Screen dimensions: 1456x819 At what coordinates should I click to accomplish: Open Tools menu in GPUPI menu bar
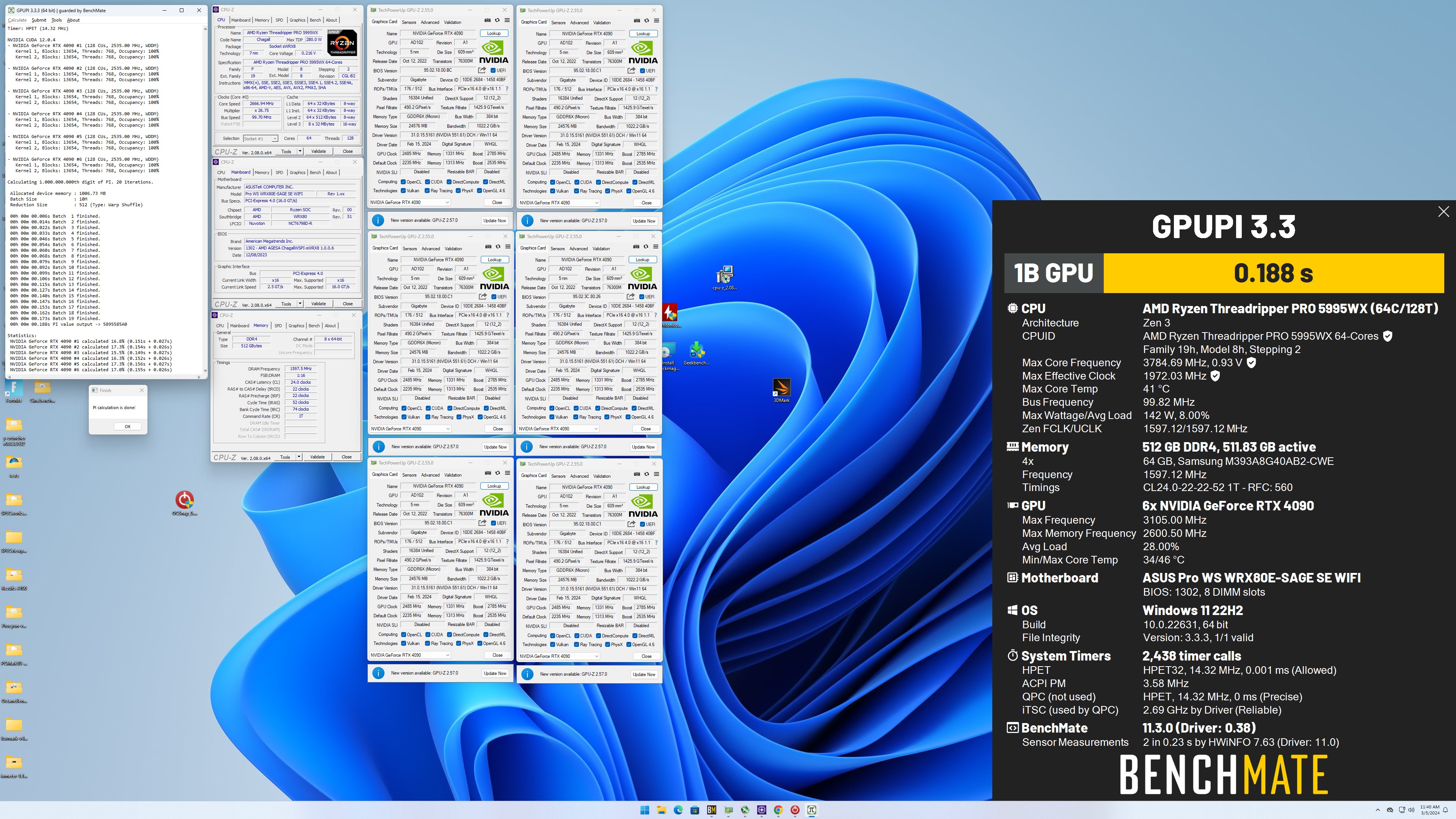[56, 20]
